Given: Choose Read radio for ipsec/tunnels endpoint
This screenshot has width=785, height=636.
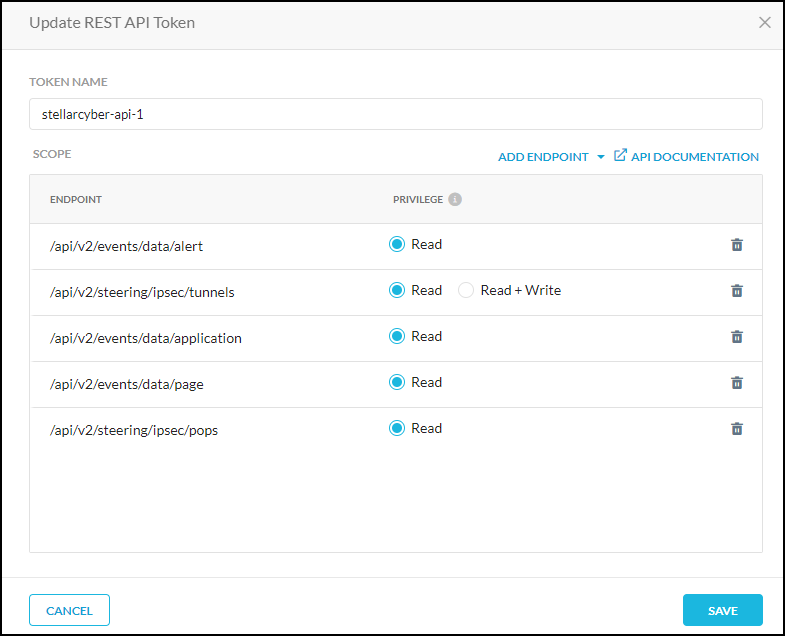Looking at the screenshot, I should 397,291.
